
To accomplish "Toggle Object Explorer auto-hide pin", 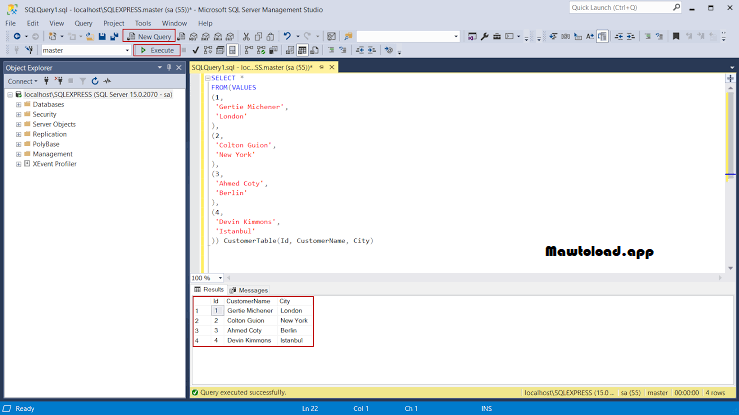I will tap(169, 68).
